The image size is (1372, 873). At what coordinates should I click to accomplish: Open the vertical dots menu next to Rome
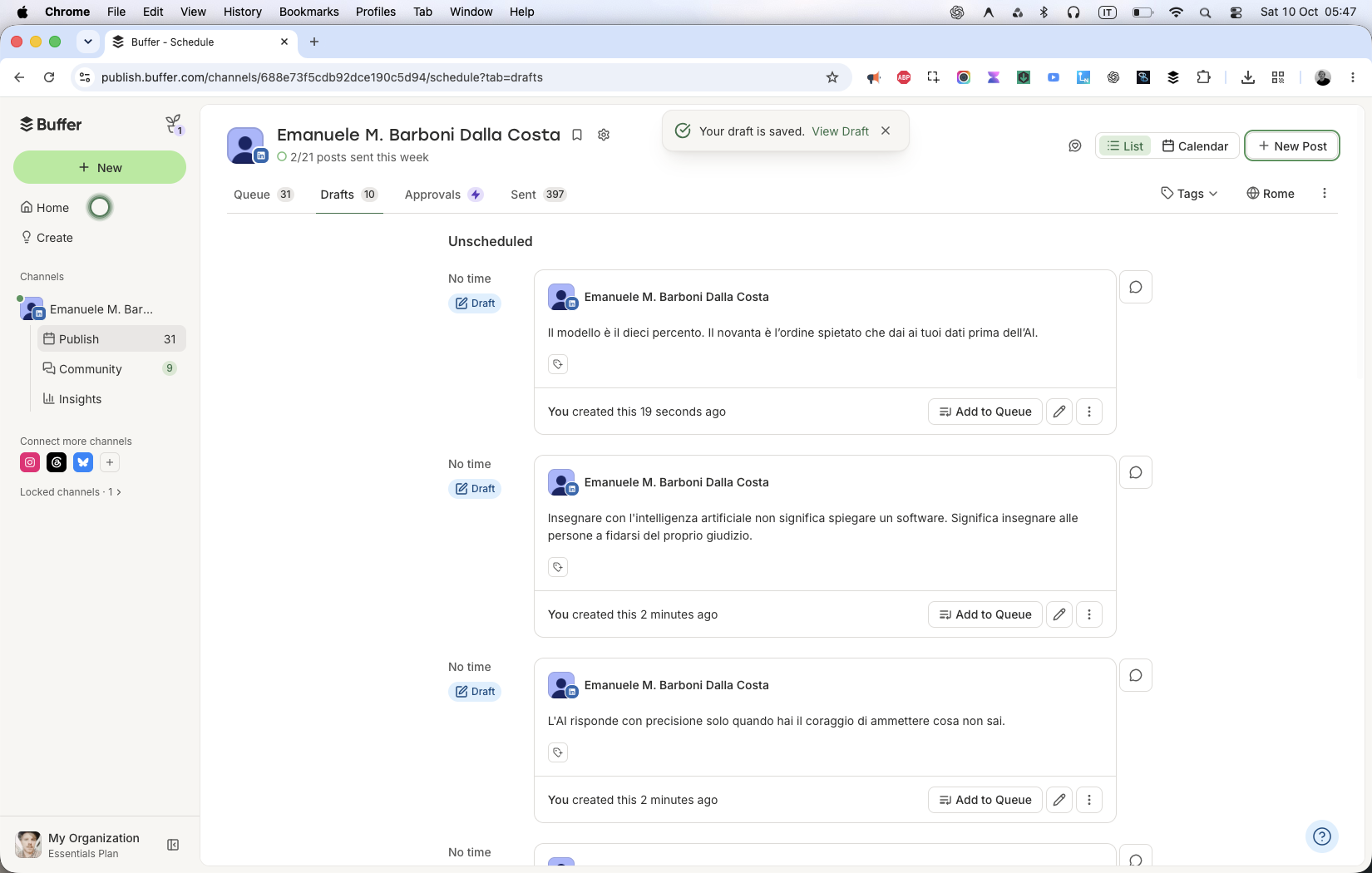tap(1325, 194)
